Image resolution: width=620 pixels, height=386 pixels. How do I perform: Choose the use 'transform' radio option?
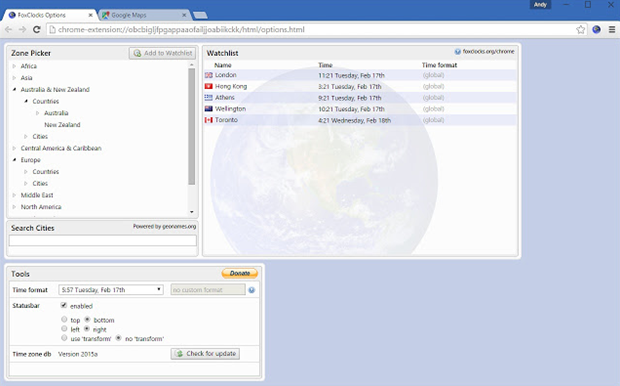click(x=64, y=338)
